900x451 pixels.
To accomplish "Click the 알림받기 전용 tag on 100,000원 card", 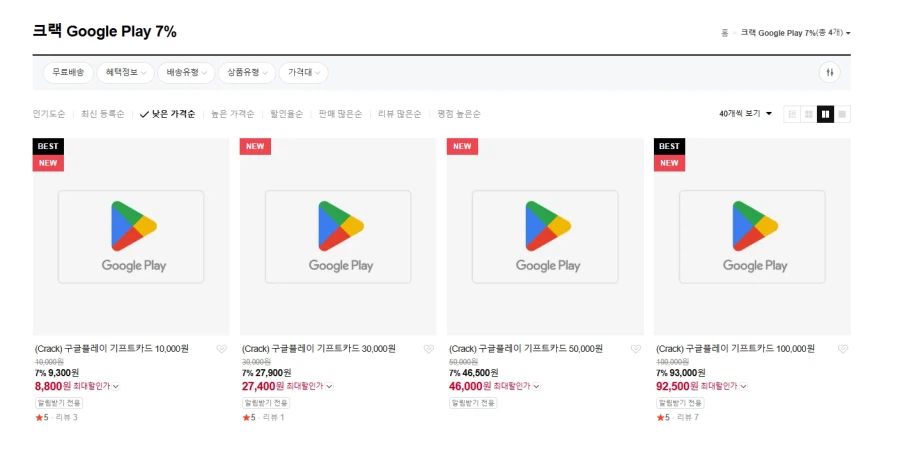I will pos(680,403).
